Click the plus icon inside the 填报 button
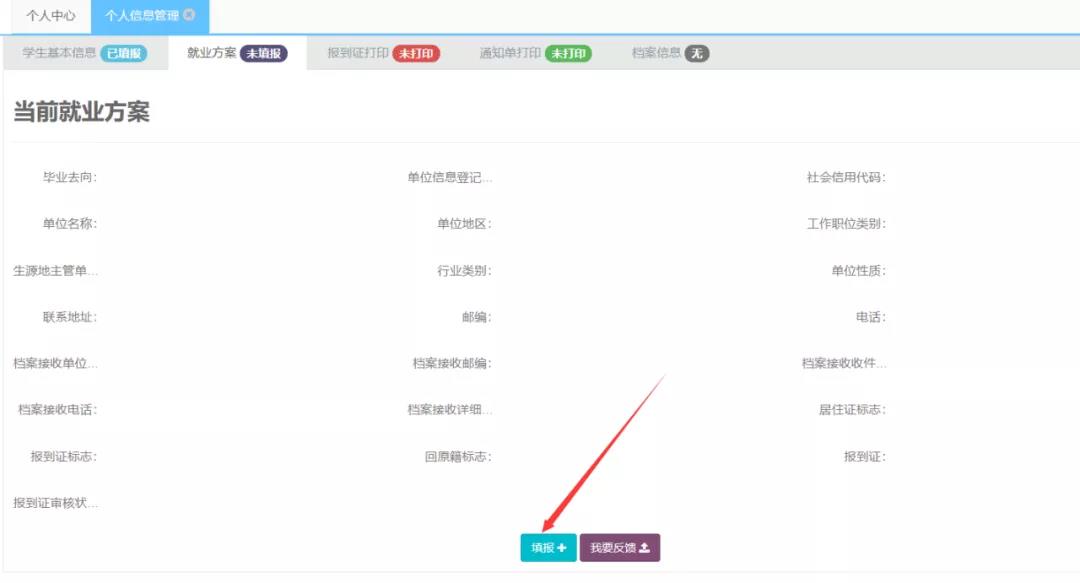 point(562,548)
